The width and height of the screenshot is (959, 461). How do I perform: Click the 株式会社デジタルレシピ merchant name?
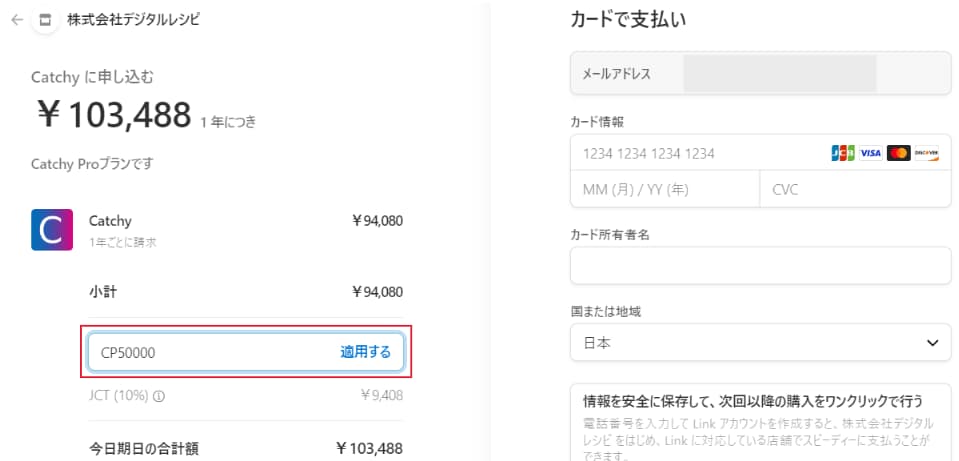point(133,20)
